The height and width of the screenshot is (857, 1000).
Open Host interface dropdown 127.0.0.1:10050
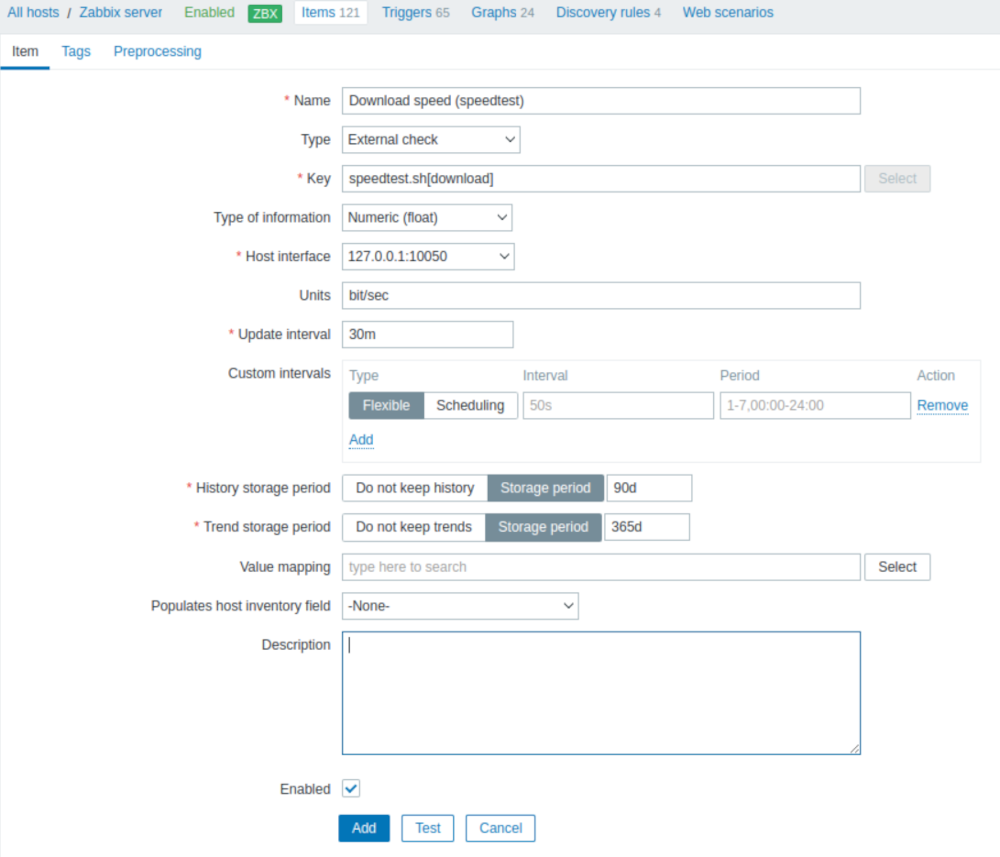(x=428, y=256)
